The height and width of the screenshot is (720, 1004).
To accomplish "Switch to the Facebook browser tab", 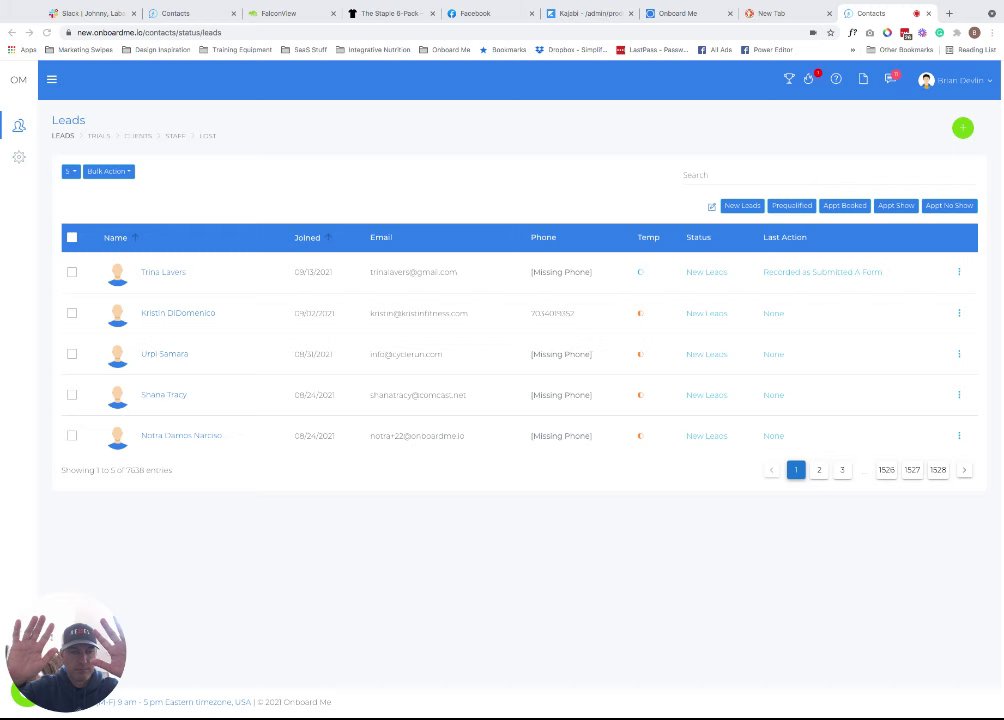I will 490,13.
